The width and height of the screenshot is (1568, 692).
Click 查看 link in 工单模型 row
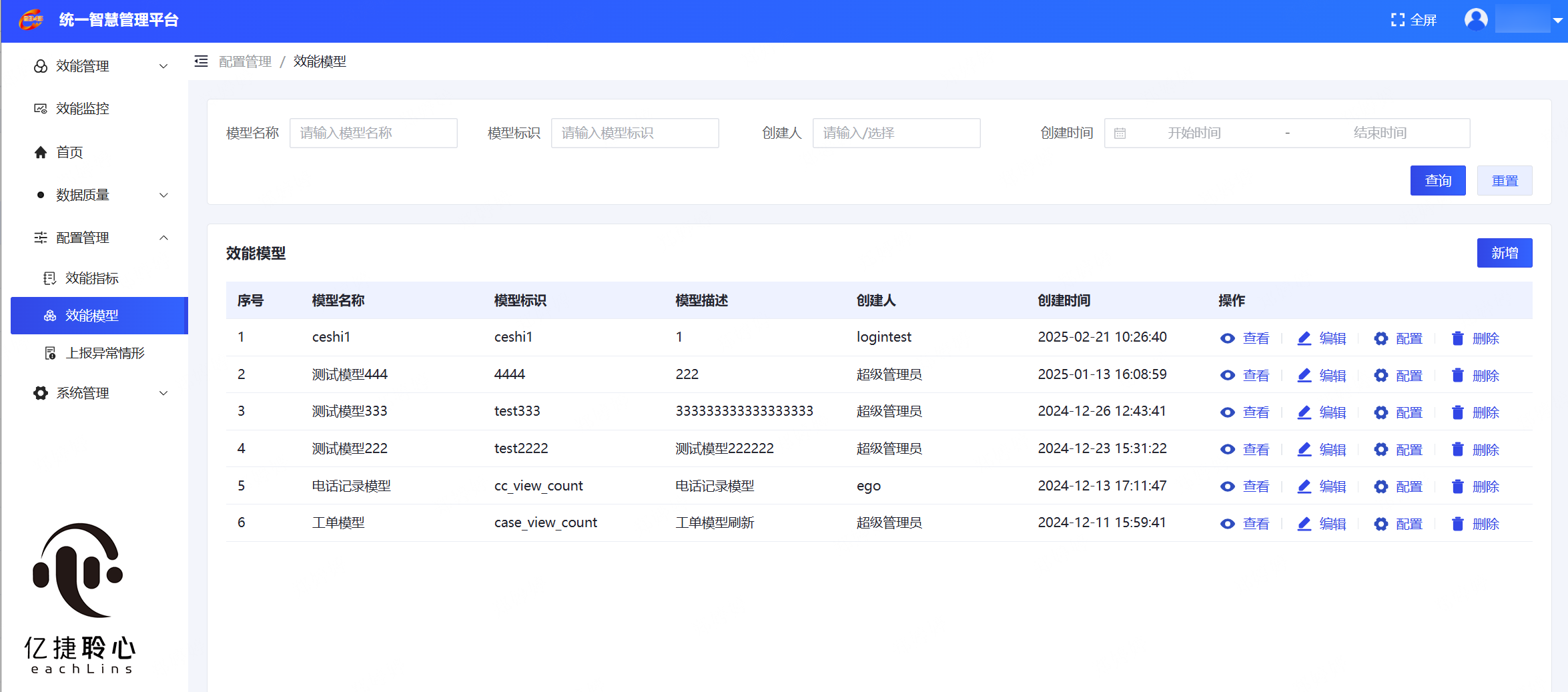[1256, 524]
